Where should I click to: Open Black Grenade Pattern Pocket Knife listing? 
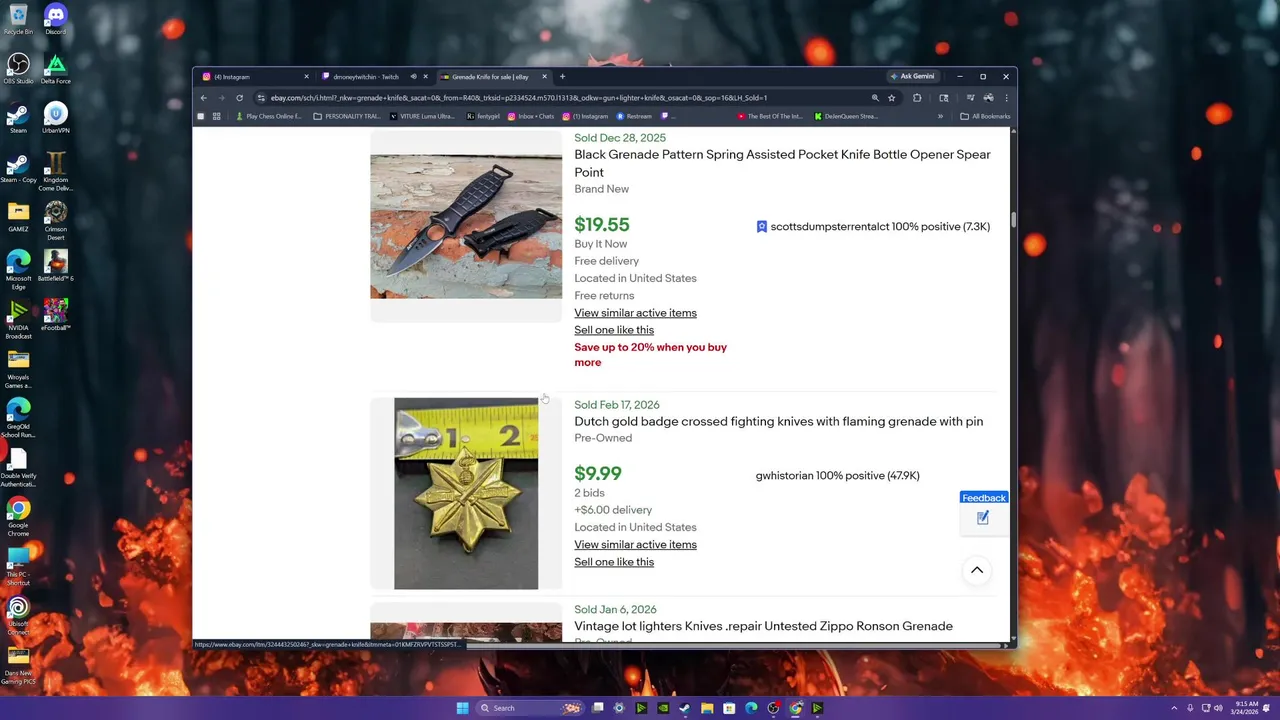782,163
